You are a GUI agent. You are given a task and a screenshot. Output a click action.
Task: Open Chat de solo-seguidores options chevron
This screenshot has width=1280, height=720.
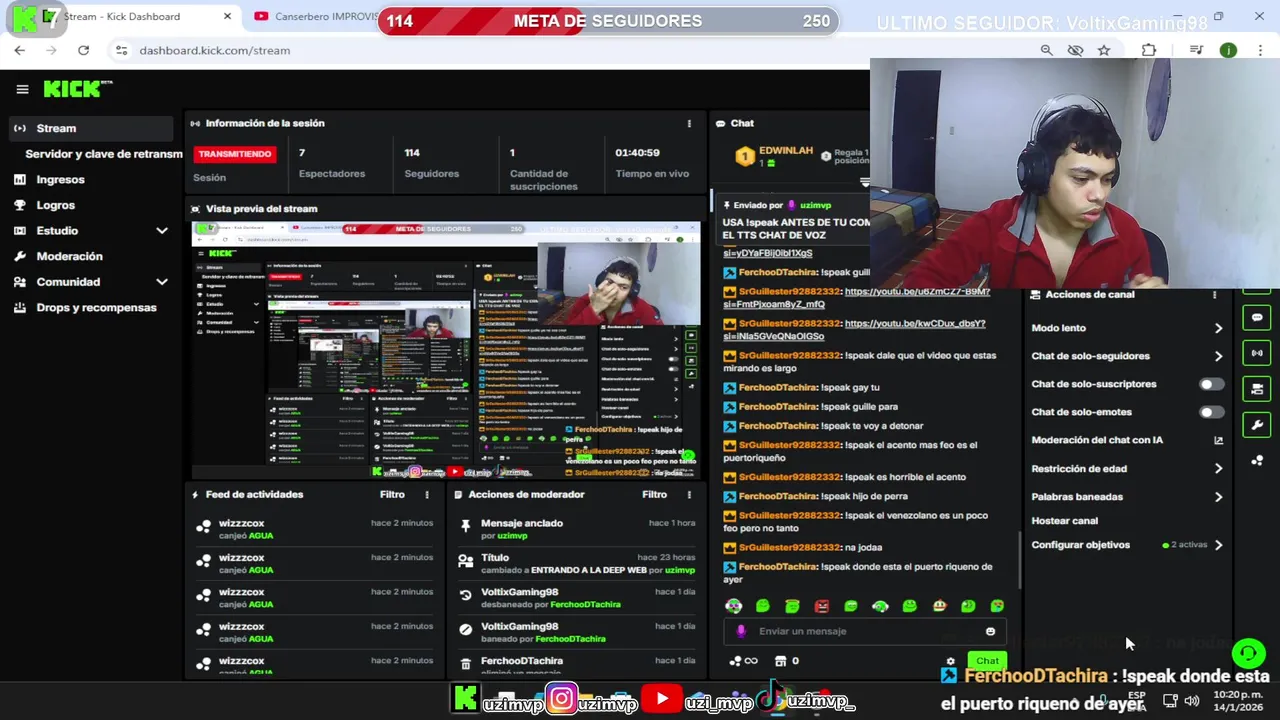tap(1218, 356)
